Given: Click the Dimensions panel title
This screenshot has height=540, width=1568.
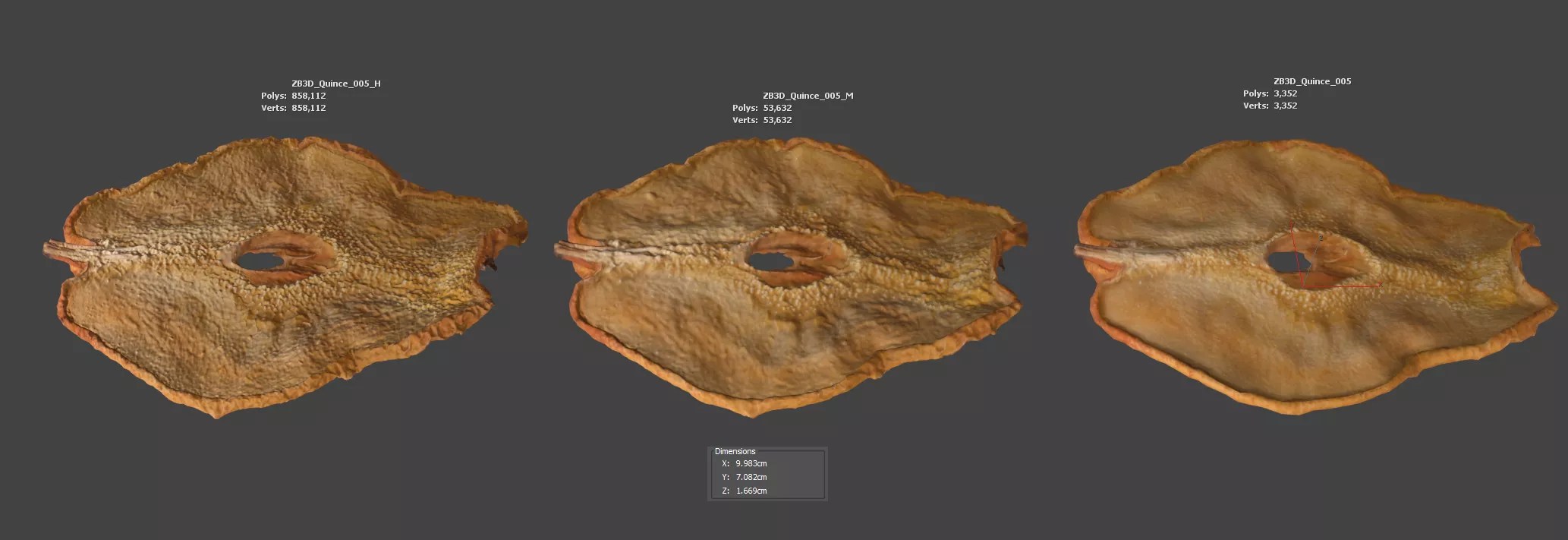Looking at the screenshot, I should tap(735, 451).
